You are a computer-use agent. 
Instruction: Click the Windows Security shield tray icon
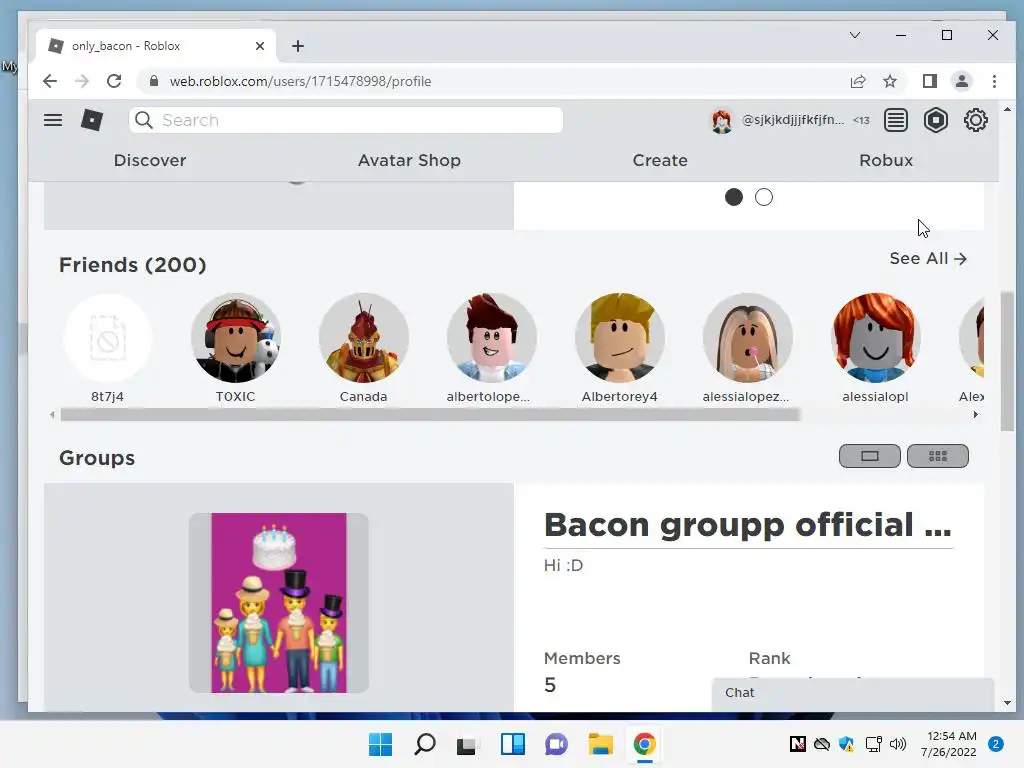click(846, 744)
